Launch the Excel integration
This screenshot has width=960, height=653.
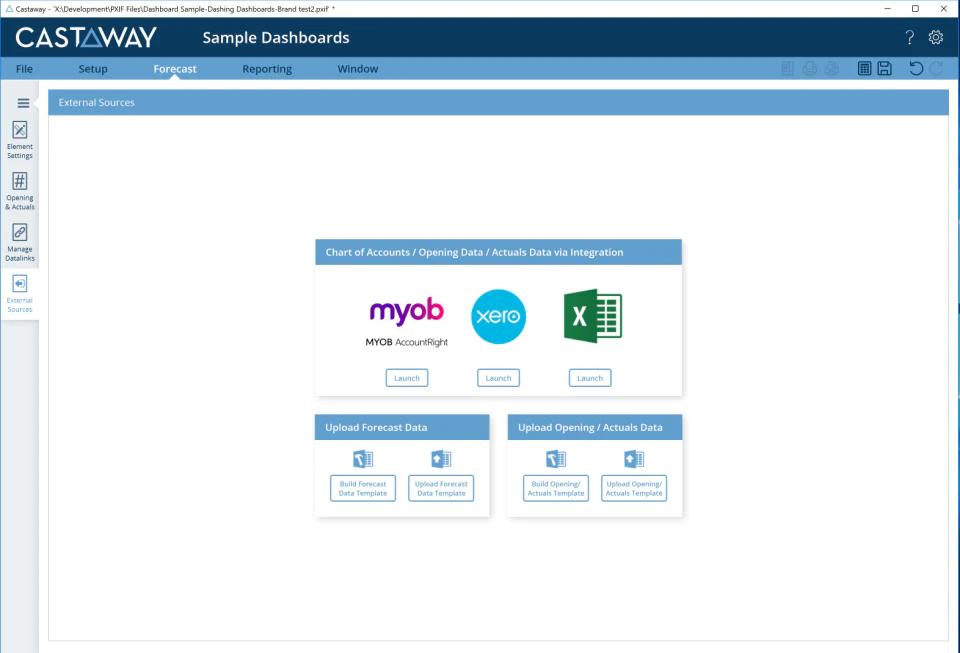coord(590,378)
